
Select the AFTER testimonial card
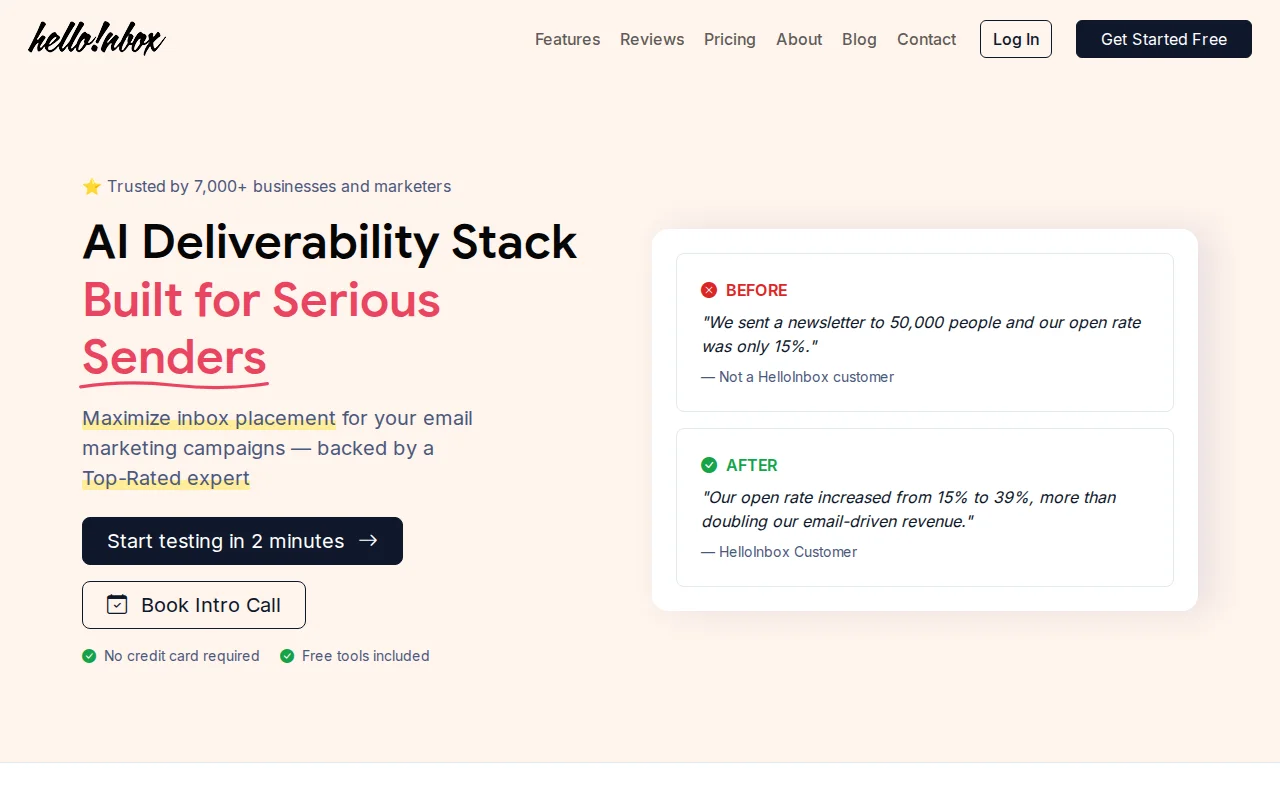point(925,507)
